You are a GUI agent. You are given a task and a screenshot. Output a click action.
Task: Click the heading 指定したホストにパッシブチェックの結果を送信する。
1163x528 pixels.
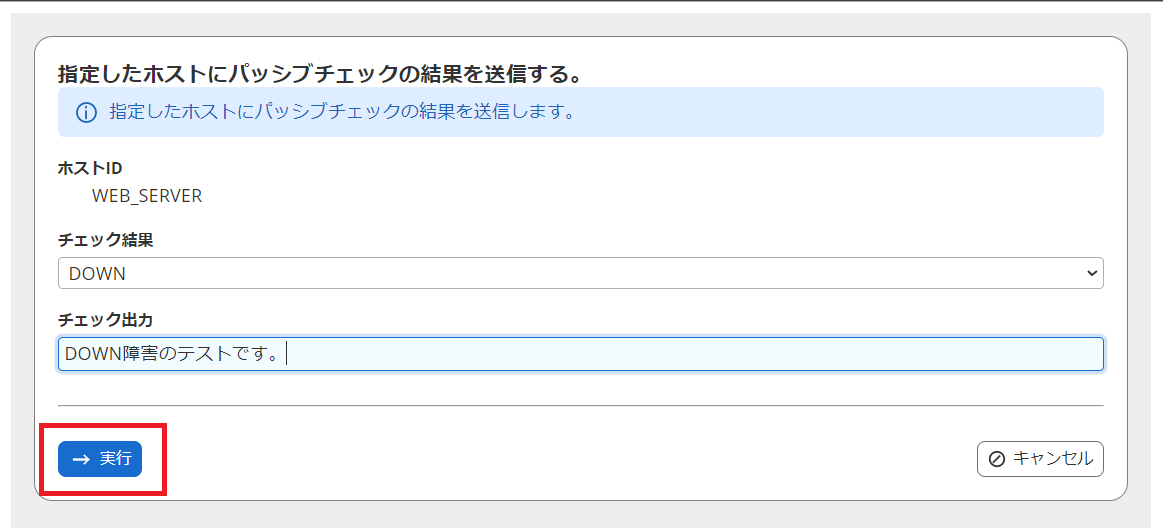320,74
